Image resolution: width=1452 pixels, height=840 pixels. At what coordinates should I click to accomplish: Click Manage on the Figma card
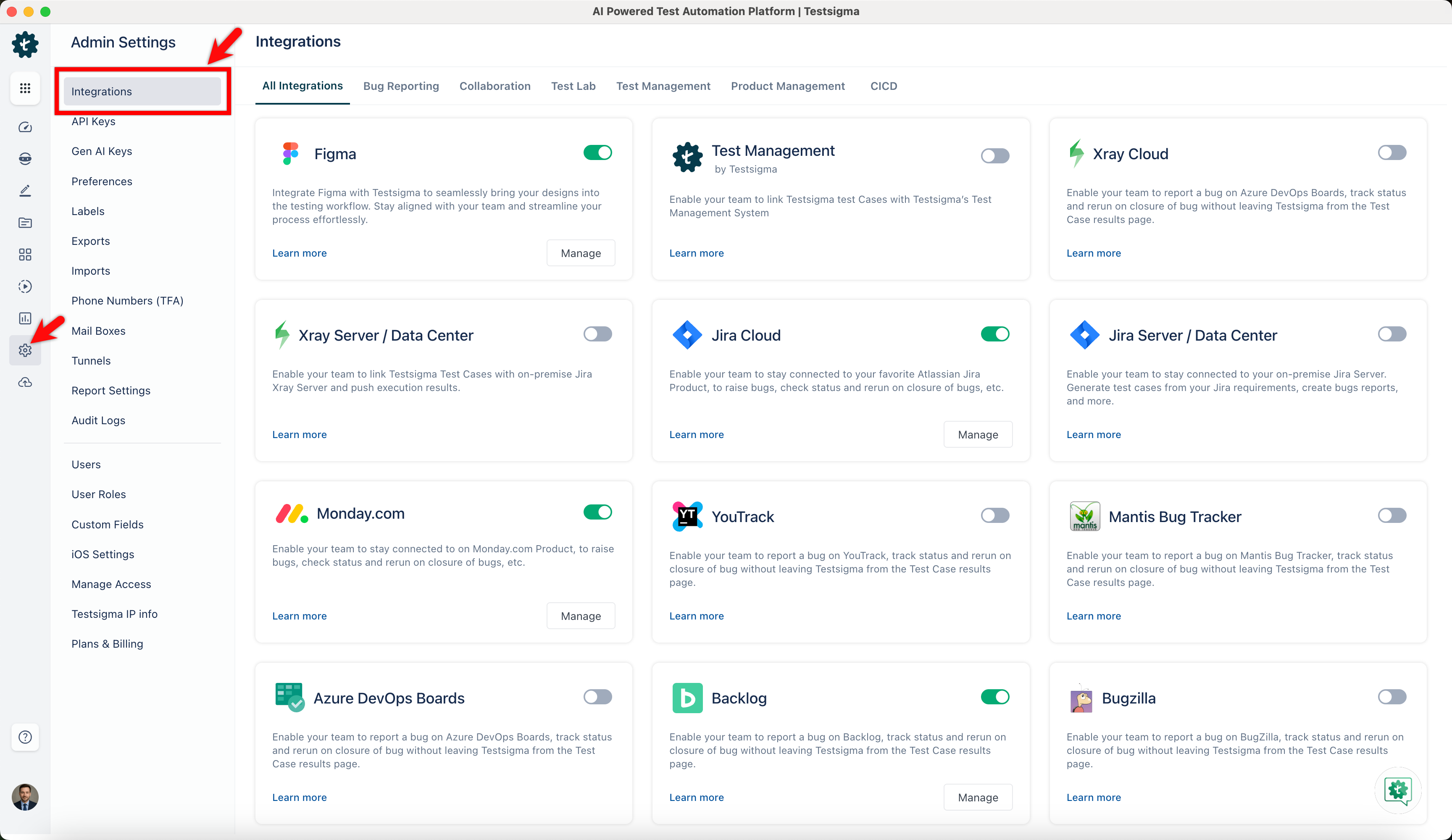click(580, 253)
